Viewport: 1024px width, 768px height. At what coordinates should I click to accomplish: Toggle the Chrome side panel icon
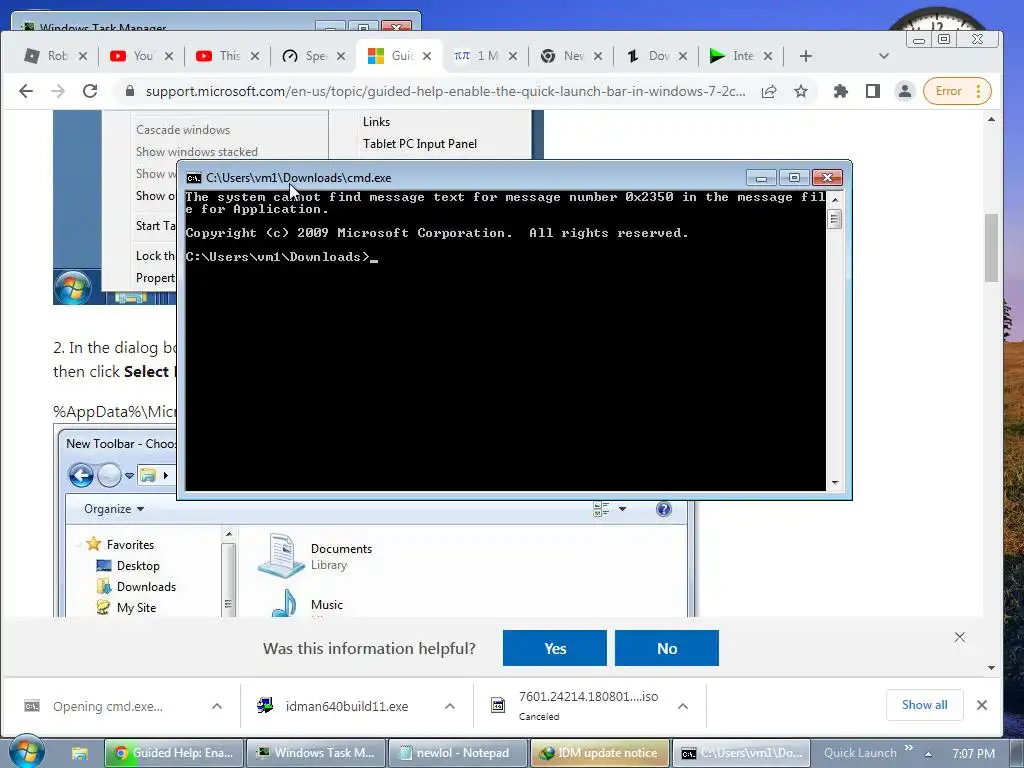872,91
